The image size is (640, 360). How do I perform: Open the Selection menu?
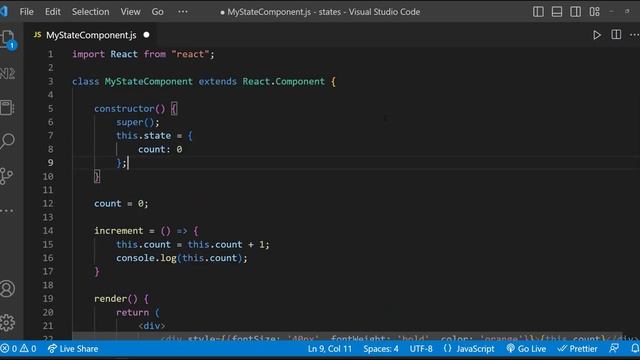pyautogui.click(x=91, y=12)
